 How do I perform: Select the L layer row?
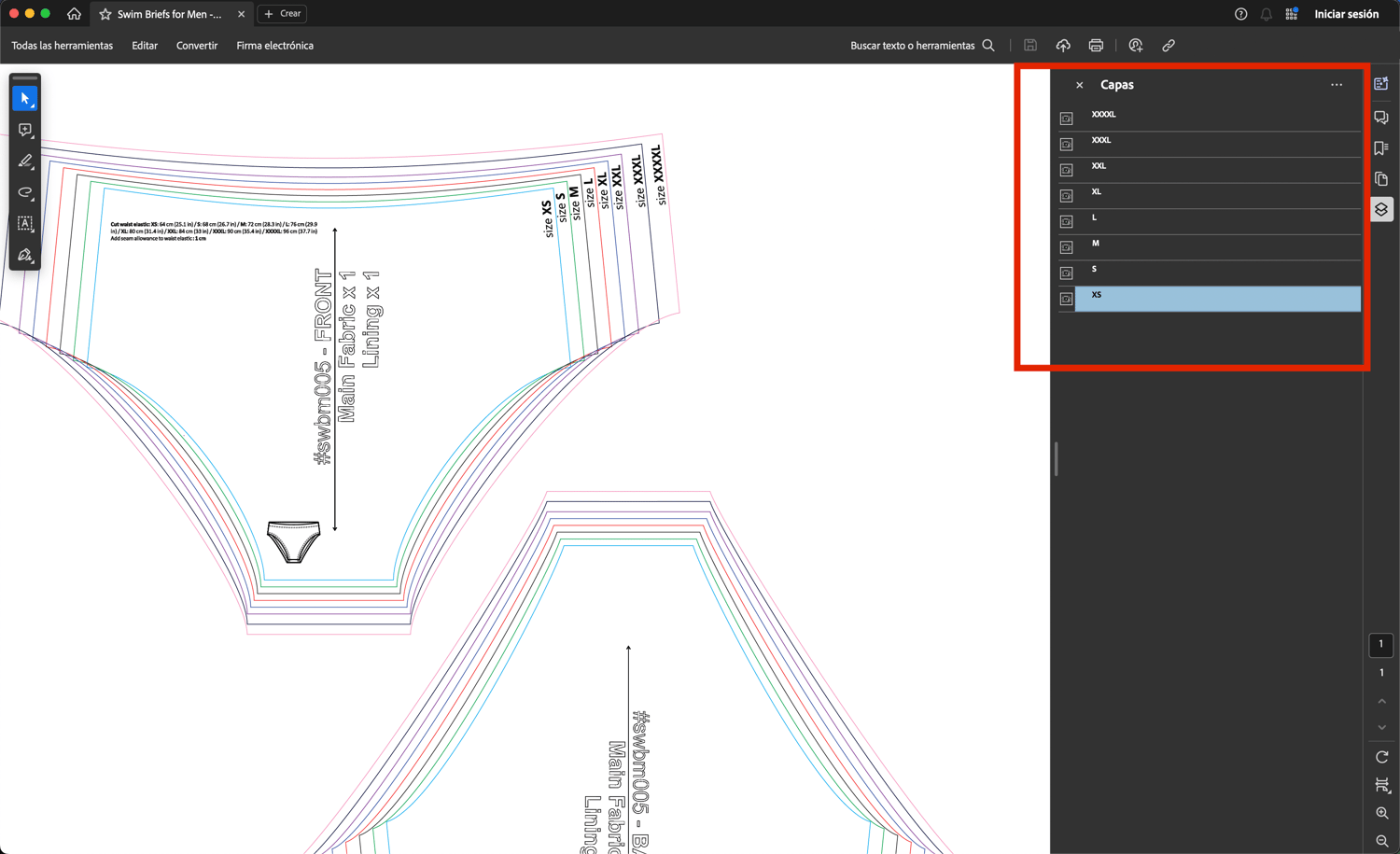pyautogui.click(x=1218, y=221)
